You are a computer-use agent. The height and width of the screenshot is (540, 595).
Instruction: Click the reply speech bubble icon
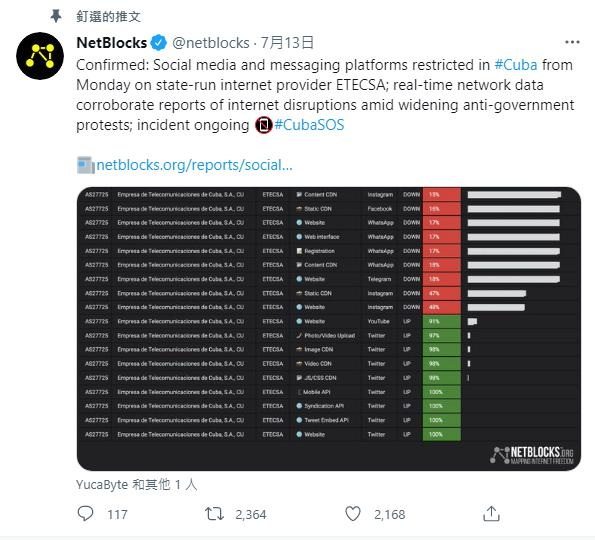85,514
